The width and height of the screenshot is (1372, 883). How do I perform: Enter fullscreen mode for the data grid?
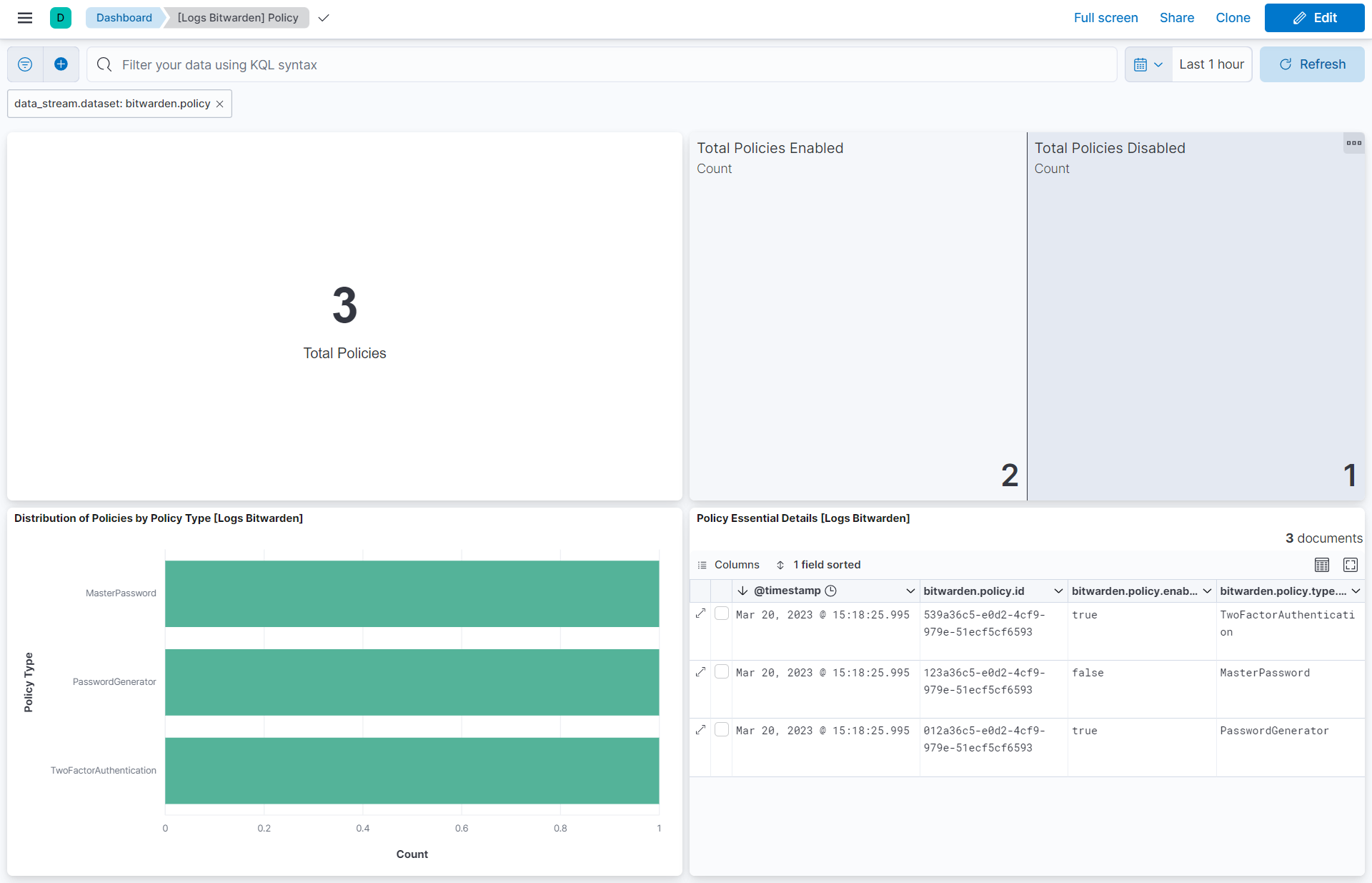[x=1350, y=565]
